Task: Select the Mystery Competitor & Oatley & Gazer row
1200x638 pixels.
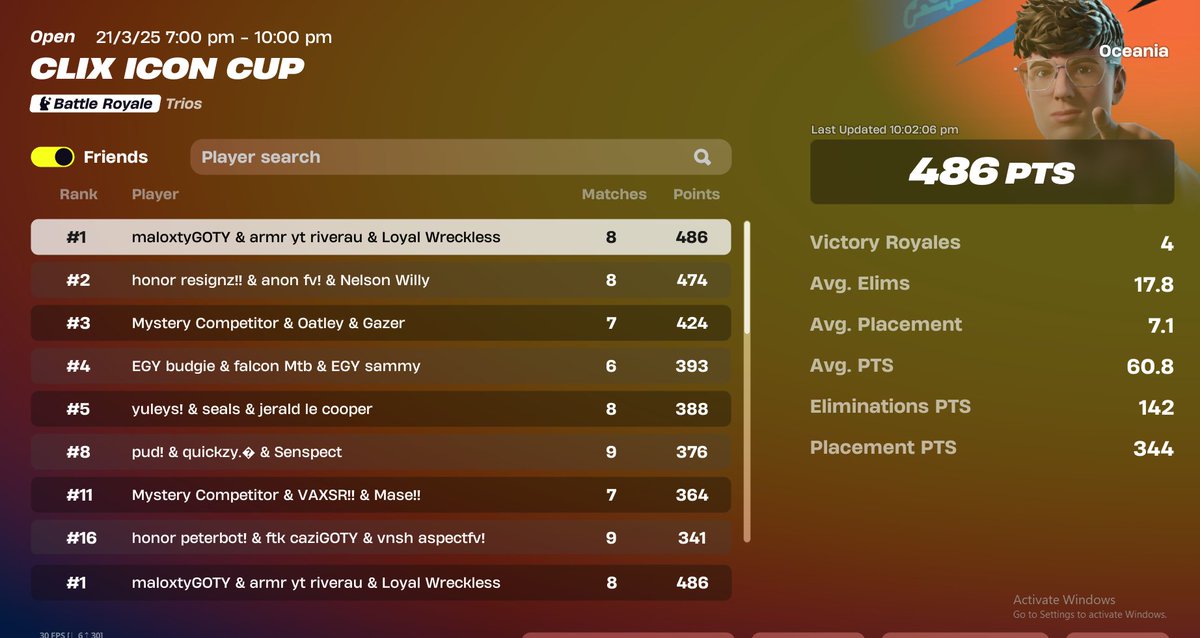Action: click(381, 323)
